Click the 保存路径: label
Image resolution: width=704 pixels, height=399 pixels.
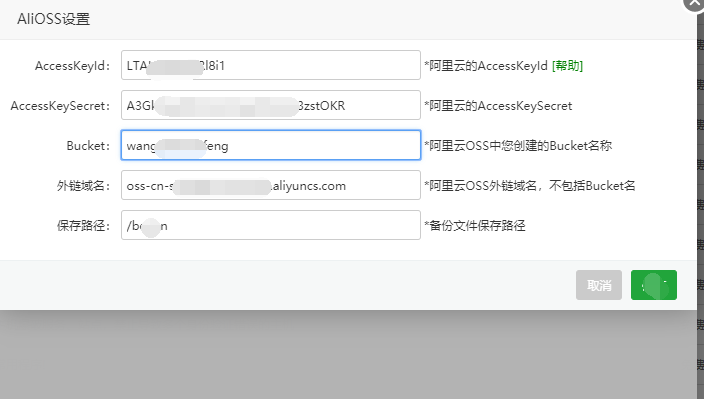(x=84, y=226)
